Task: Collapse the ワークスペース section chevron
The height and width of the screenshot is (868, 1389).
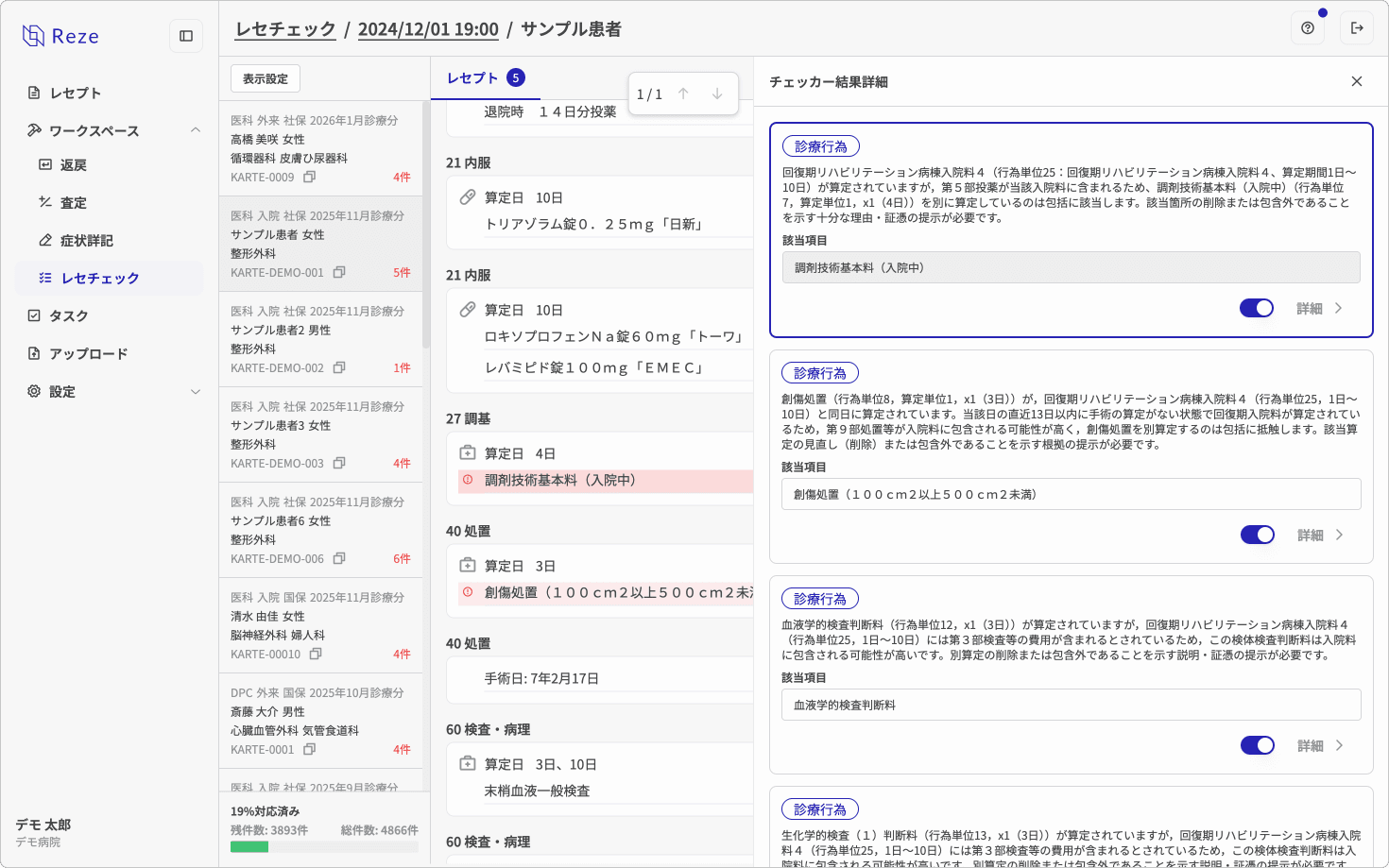Action: point(196,130)
